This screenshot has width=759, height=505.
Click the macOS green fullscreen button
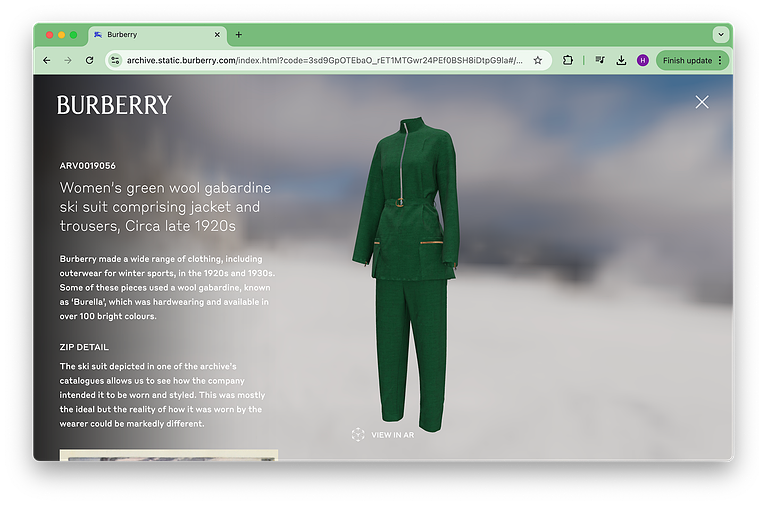click(74, 35)
